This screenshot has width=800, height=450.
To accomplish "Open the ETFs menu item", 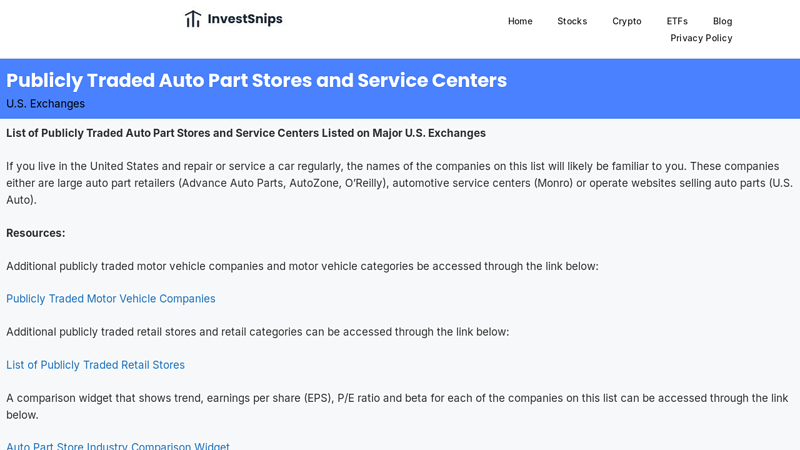I will coord(677,21).
